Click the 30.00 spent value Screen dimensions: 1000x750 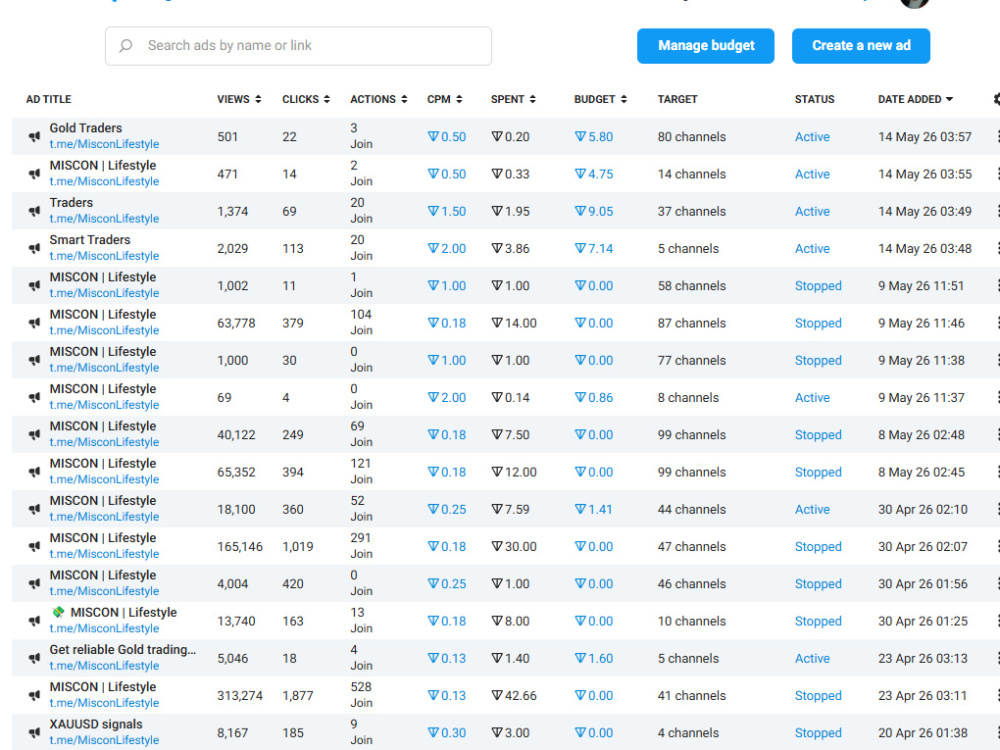[514, 547]
